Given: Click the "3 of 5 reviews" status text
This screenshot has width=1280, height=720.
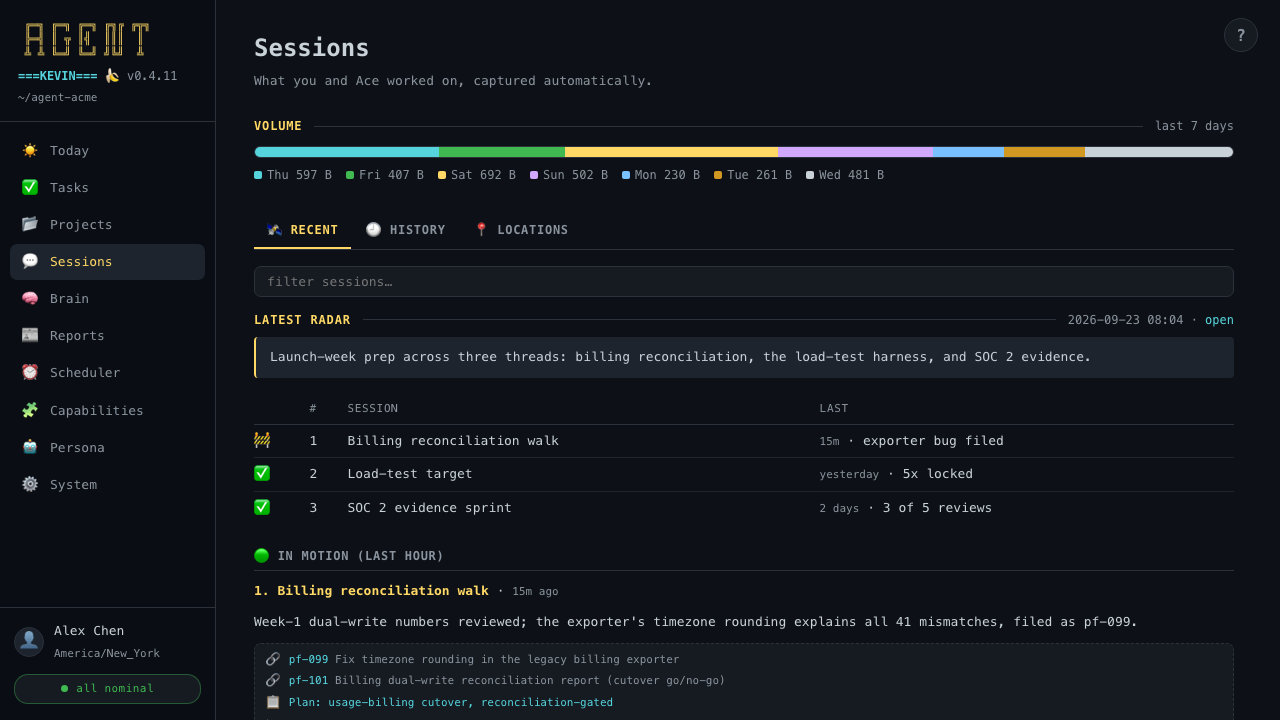Looking at the screenshot, I should (938, 508).
